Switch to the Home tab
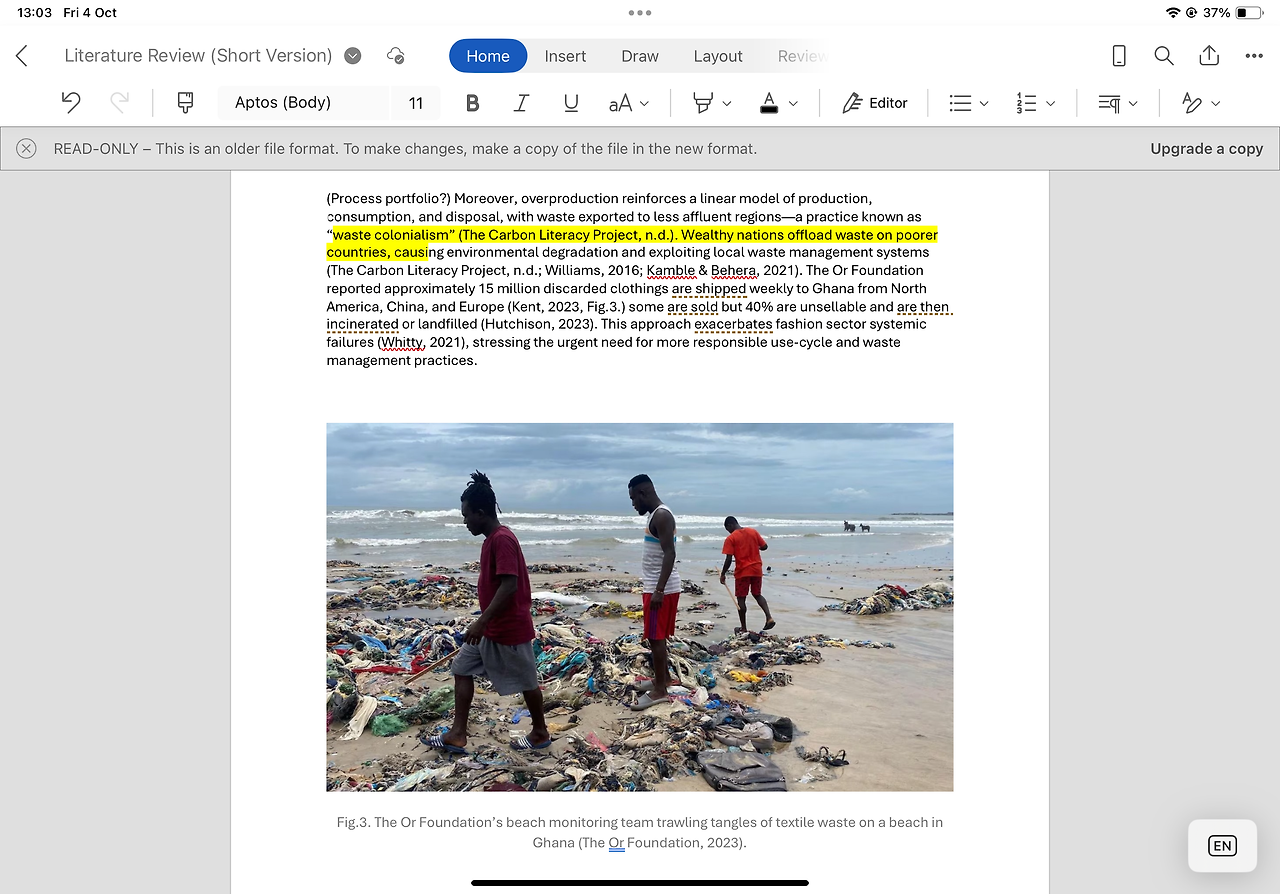The height and width of the screenshot is (894, 1280). click(x=488, y=56)
